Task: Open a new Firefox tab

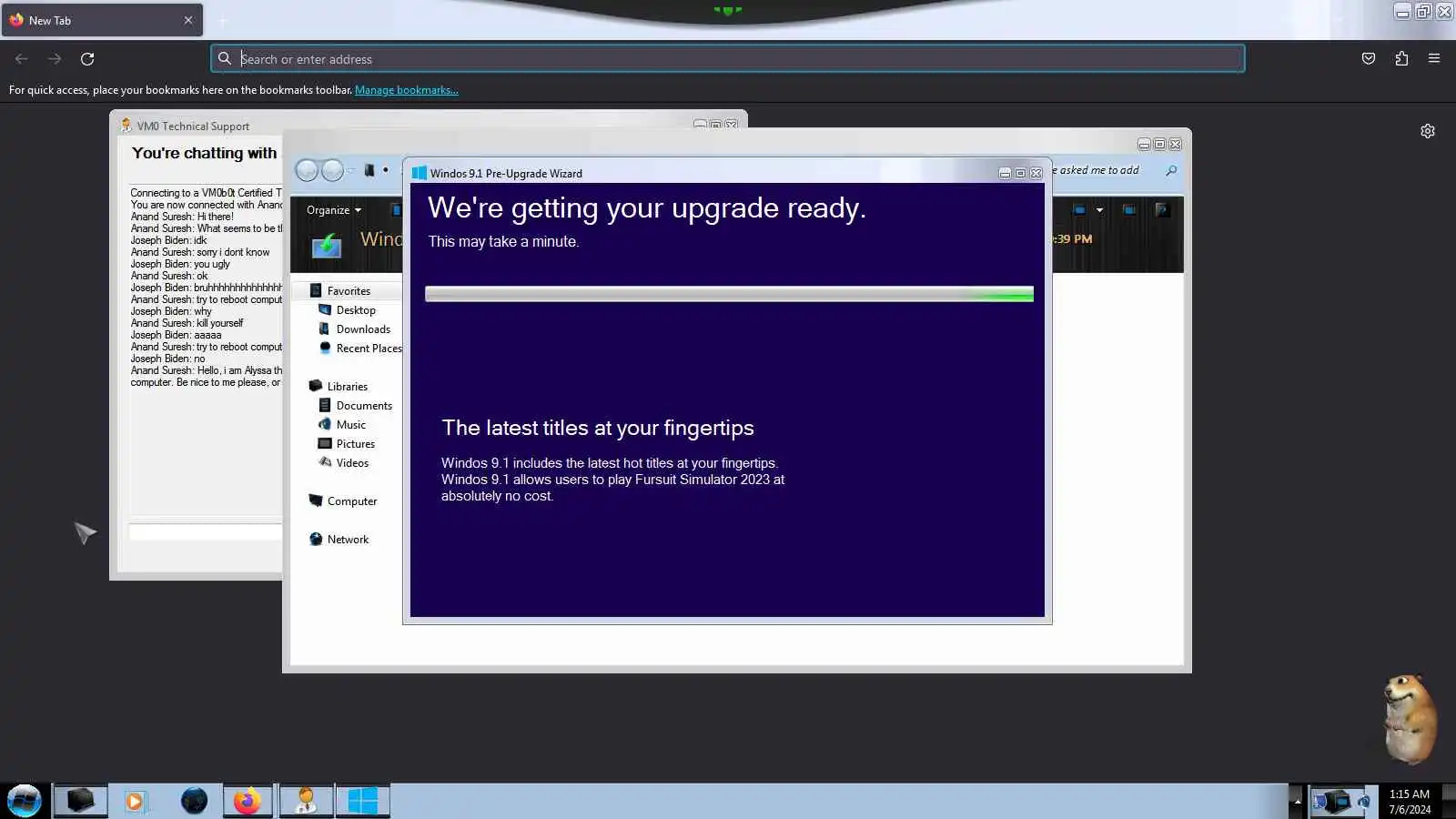Action: pyautogui.click(x=222, y=20)
